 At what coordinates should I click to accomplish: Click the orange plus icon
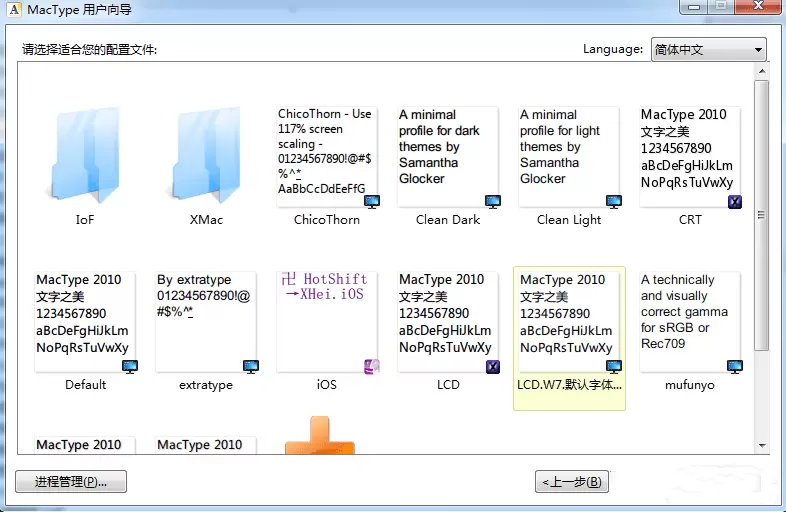pos(320,435)
